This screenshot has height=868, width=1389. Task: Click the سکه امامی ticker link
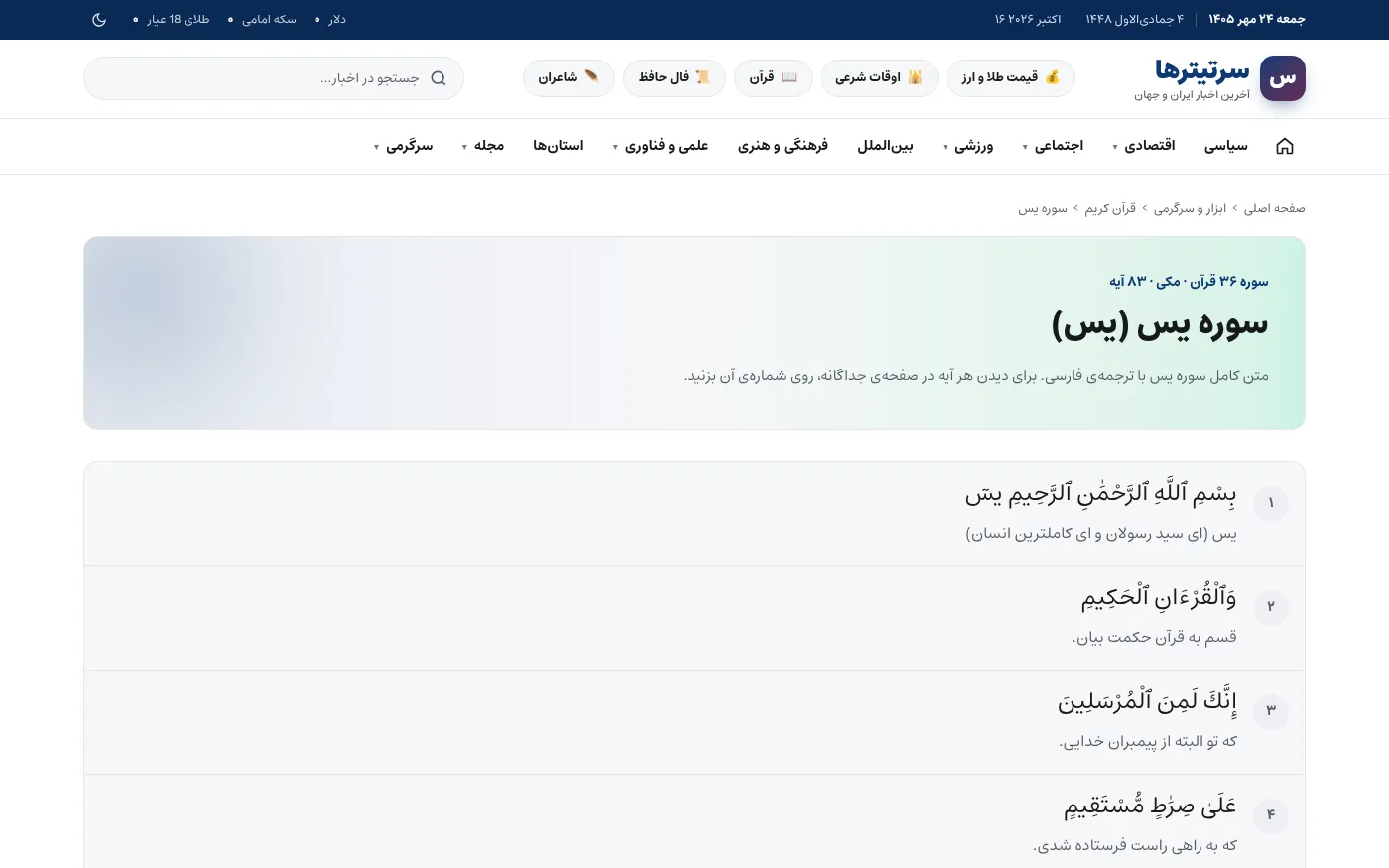263,20
